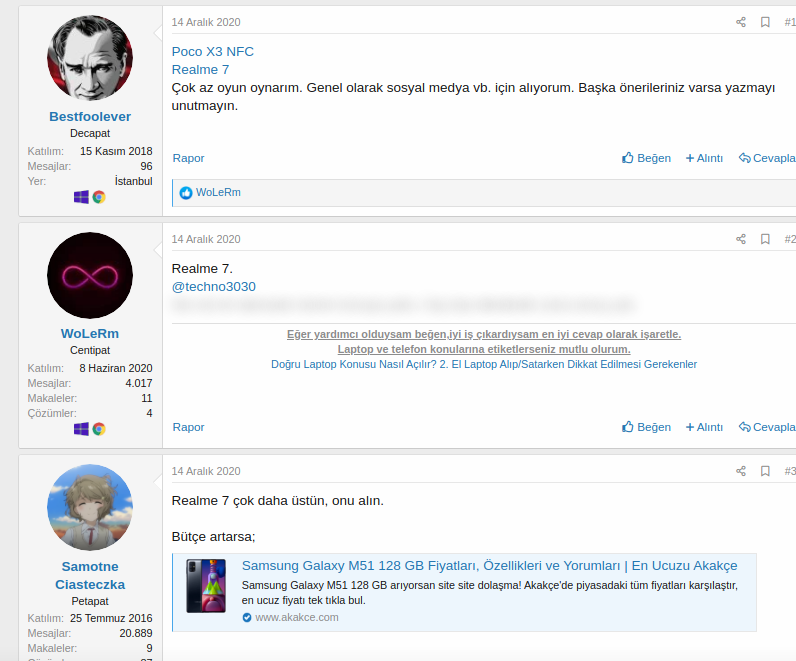The width and height of the screenshot is (796, 661).
Task: Open the Samsung Galaxy M51 thumbnail image
Action: point(206,586)
